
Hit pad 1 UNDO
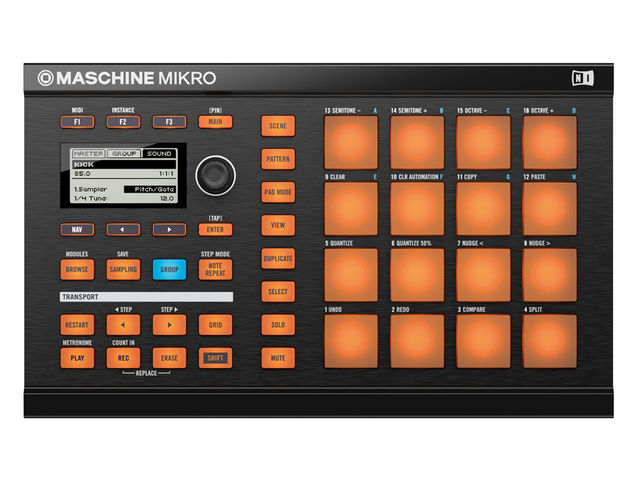pyautogui.click(x=351, y=341)
